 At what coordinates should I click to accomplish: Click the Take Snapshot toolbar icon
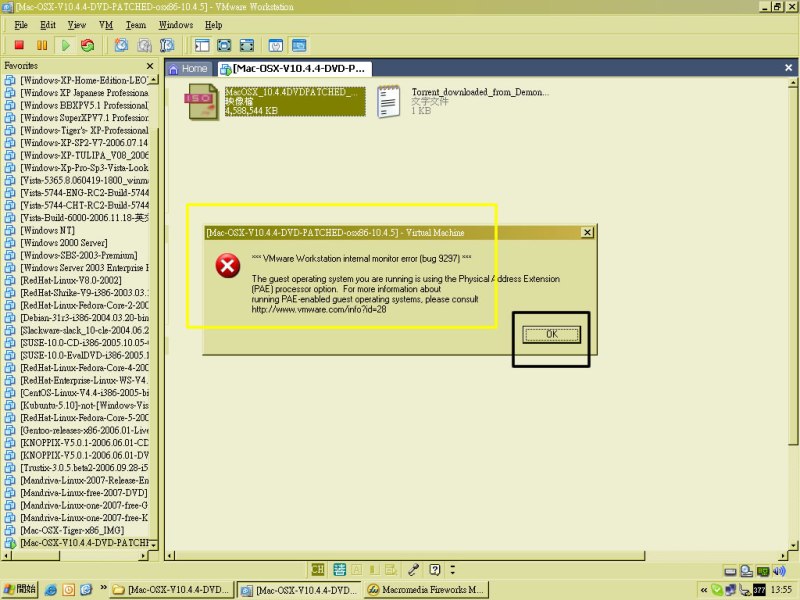pos(121,45)
